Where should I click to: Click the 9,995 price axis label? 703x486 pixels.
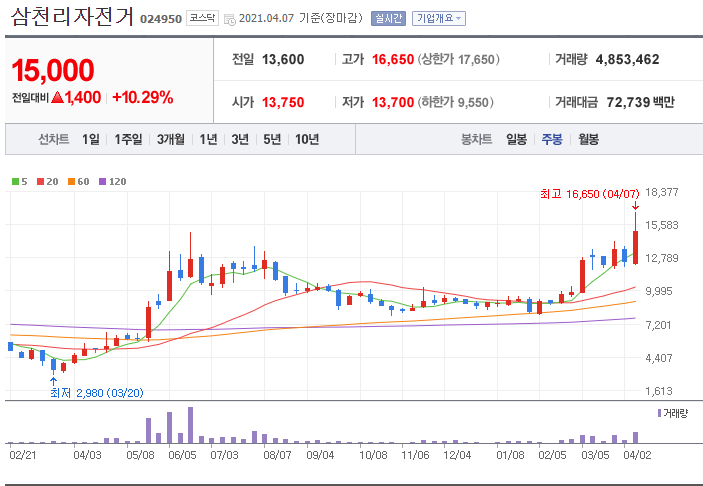click(659, 291)
